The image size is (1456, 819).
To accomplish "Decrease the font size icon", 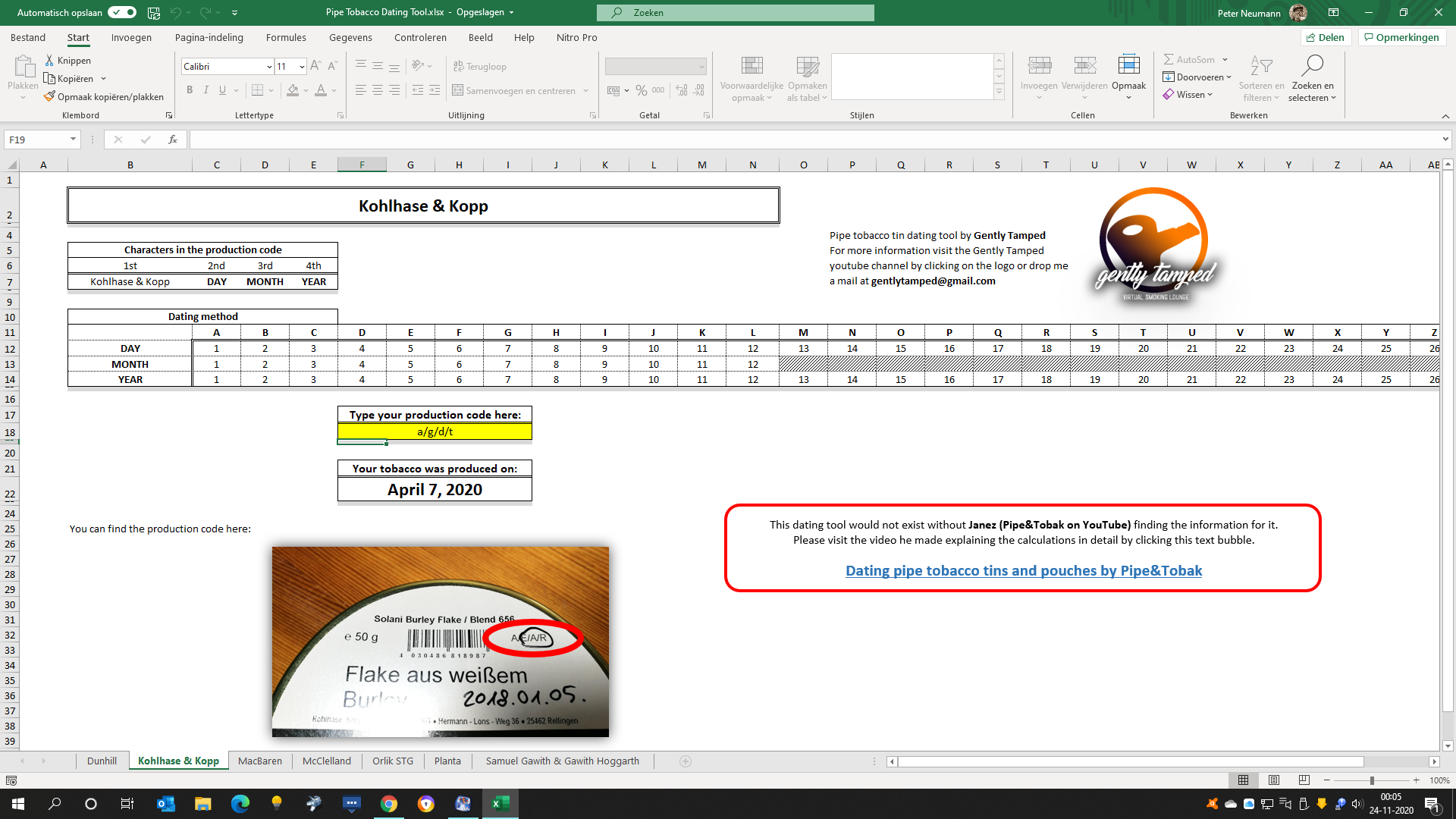I will click(332, 66).
